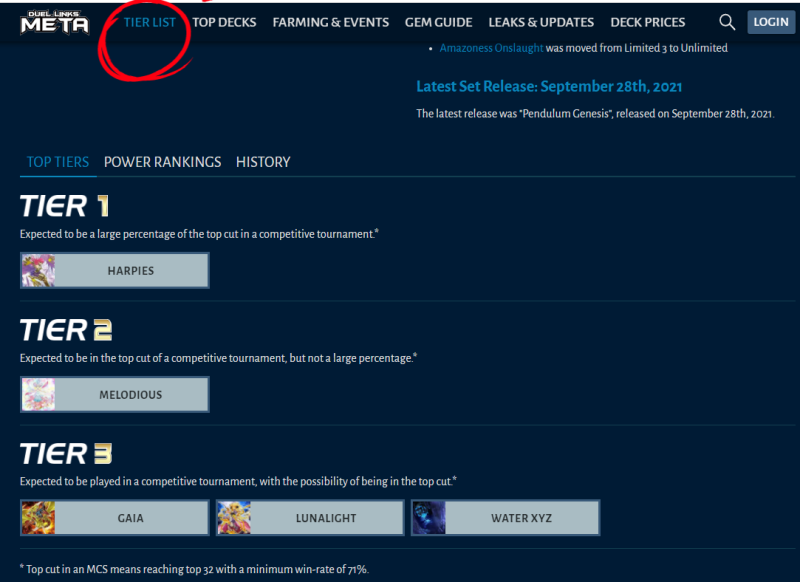800x582 pixels.
Task: Open the search magnifier icon
Action: (727, 22)
